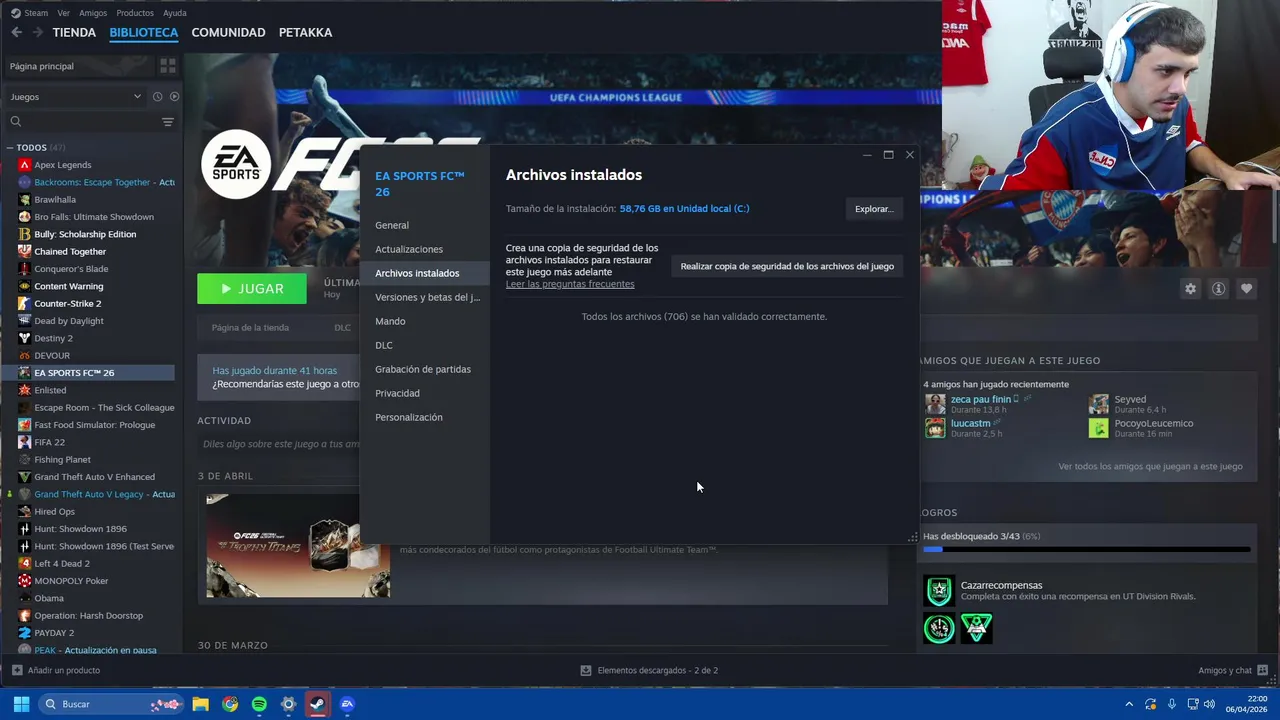Click the add product plus icon
The width and height of the screenshot is (1280, 720).
click(17, 670)
